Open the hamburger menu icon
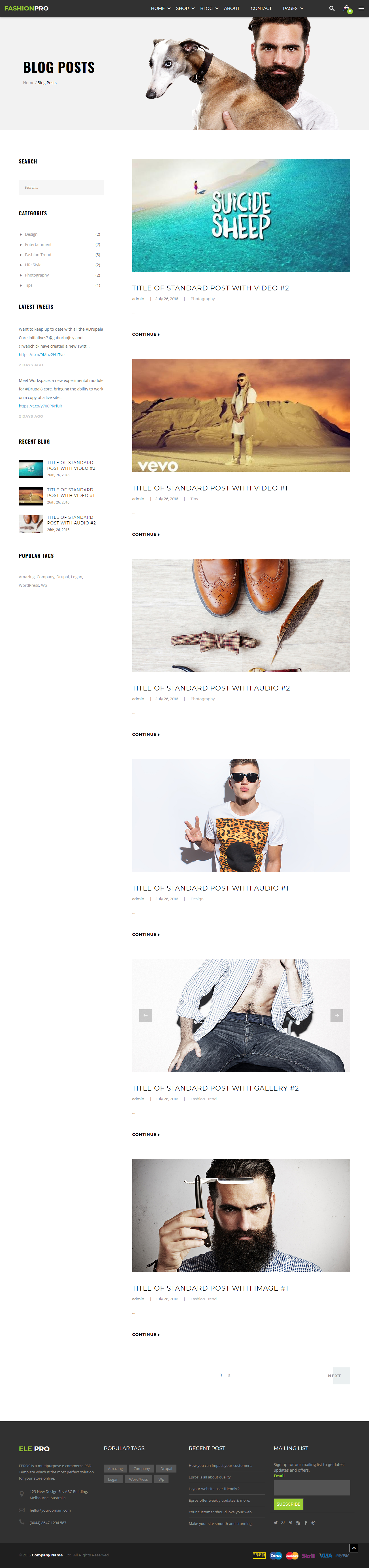Viewport: 369px width, 1568px height. coord(361,9)
